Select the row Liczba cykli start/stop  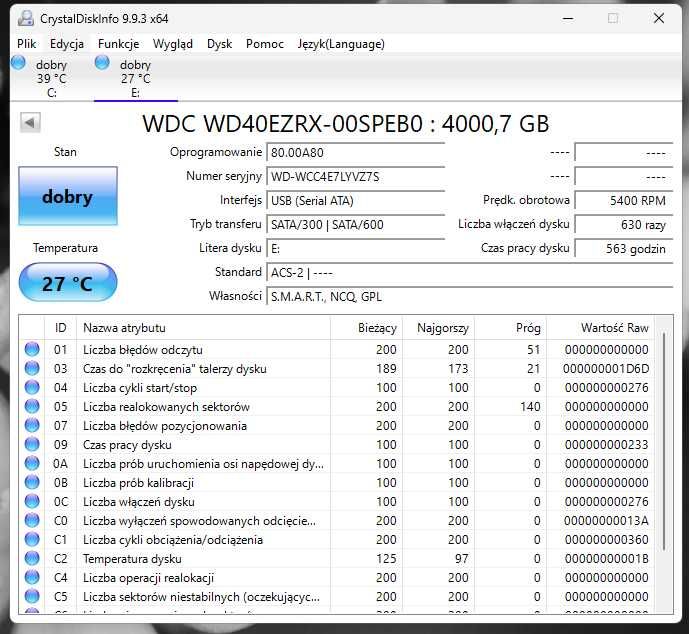pyautogui.click(x=337, y=388)
